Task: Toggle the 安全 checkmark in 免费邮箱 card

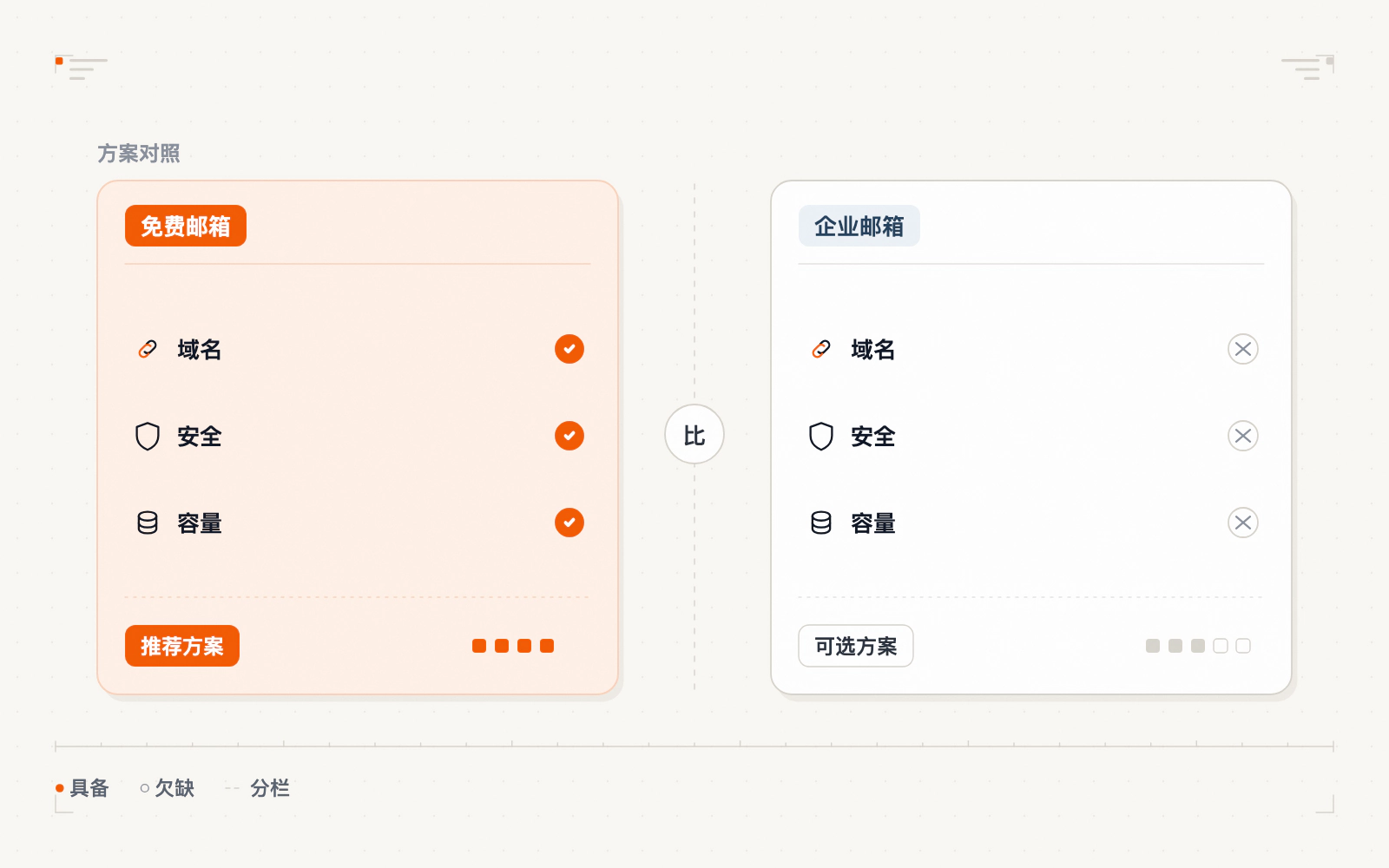Action: click(569, 436)
